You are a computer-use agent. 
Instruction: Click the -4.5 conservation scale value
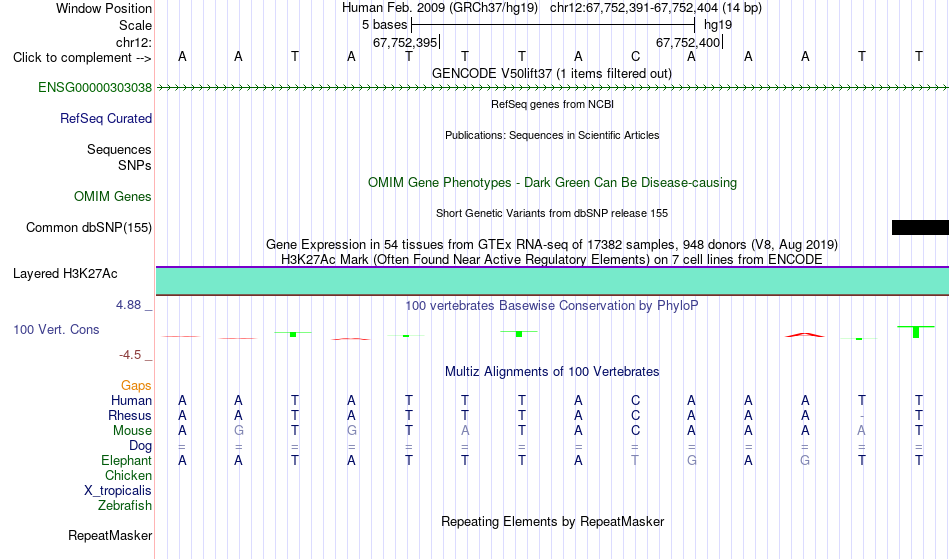(130, 355)
